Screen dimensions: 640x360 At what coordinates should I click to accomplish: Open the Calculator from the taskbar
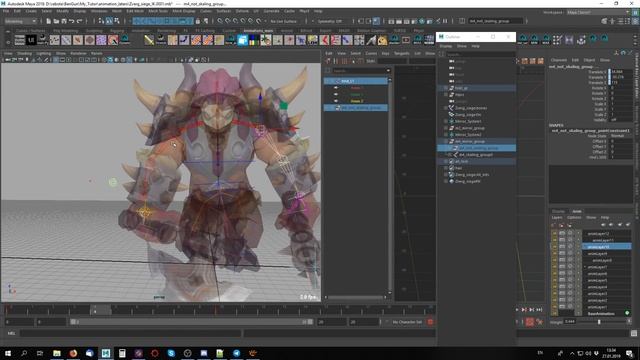pos(122,353)
